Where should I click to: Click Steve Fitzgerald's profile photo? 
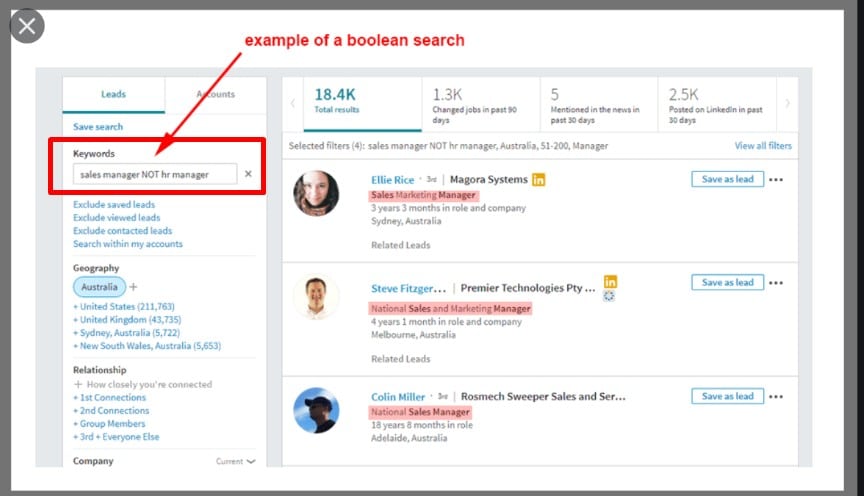tap(316, 298)
